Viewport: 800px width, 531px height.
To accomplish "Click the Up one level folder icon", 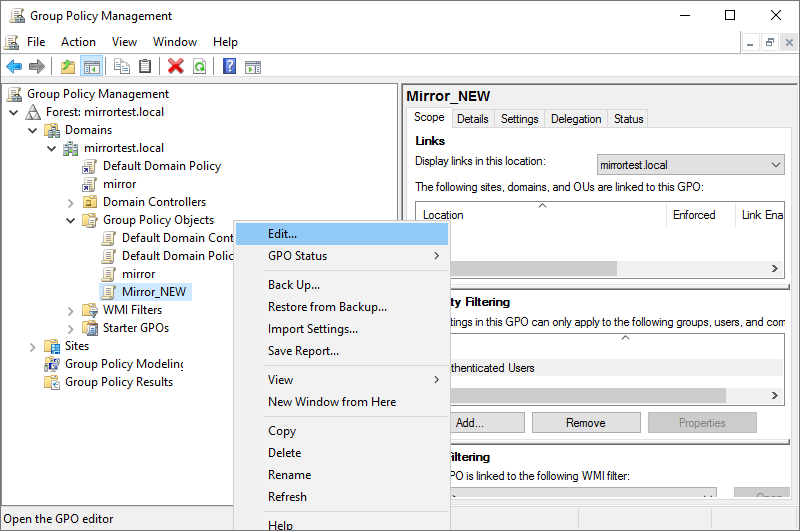I will point(68,66).
